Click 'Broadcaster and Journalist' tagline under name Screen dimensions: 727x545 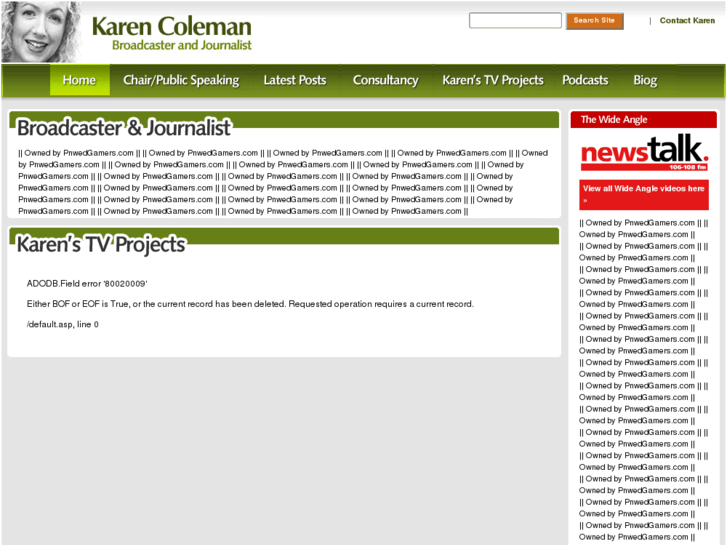[182, 45]
